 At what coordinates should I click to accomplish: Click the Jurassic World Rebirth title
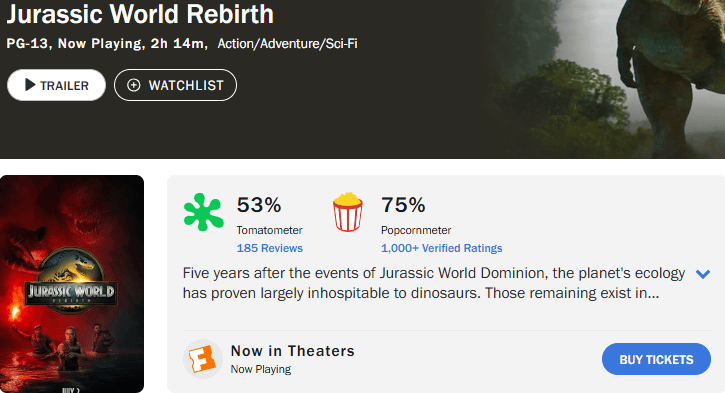tap(140, 14)
